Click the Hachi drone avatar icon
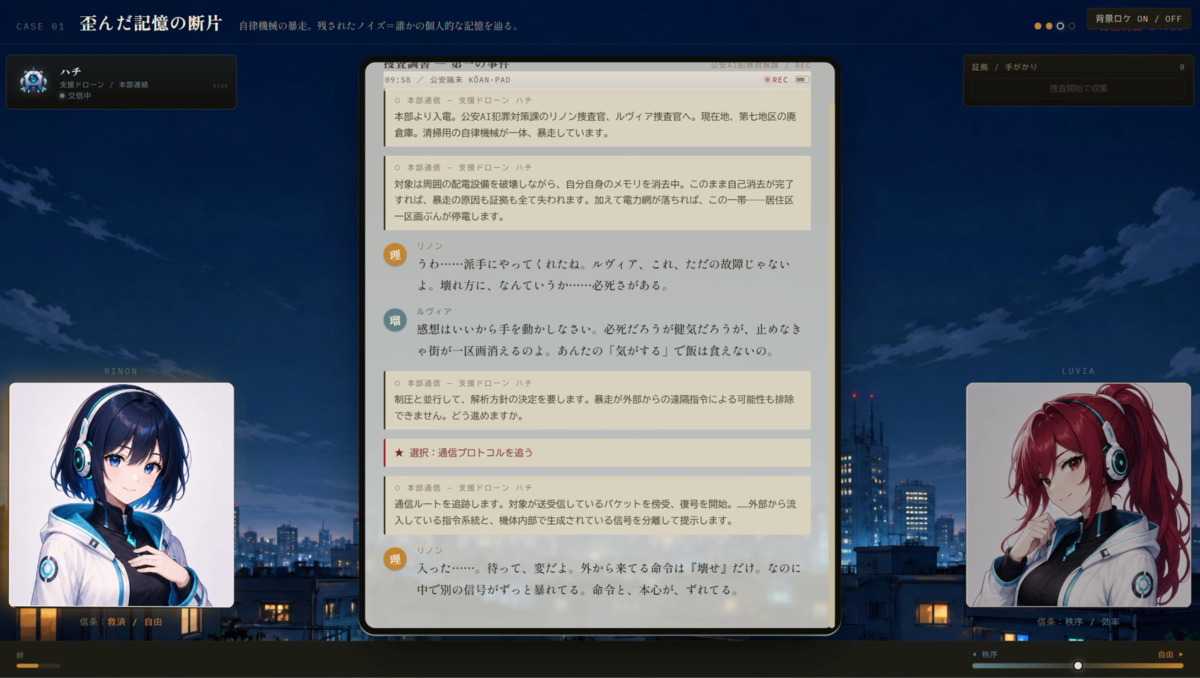The width and height of the screenshot is (1200, 678). click(x=33, y=81)
